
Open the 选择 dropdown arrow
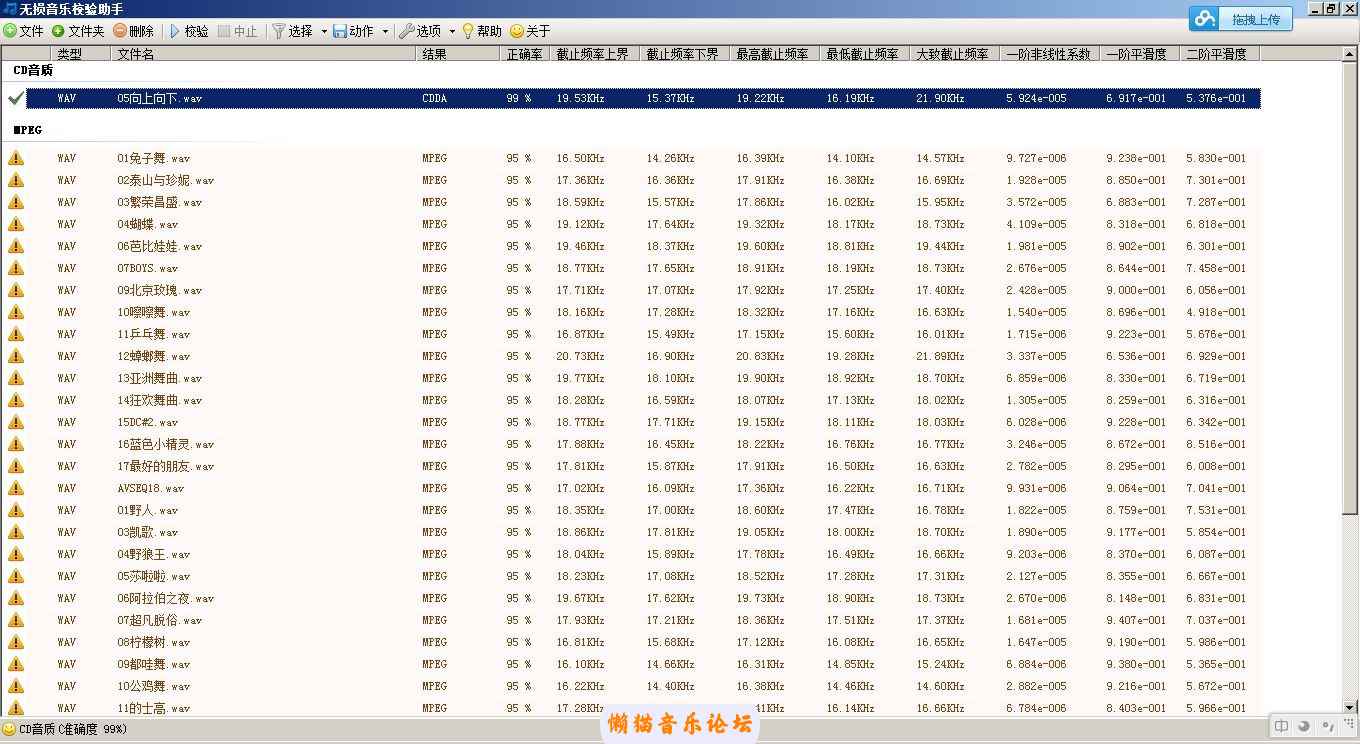click(x=324, y=31)
